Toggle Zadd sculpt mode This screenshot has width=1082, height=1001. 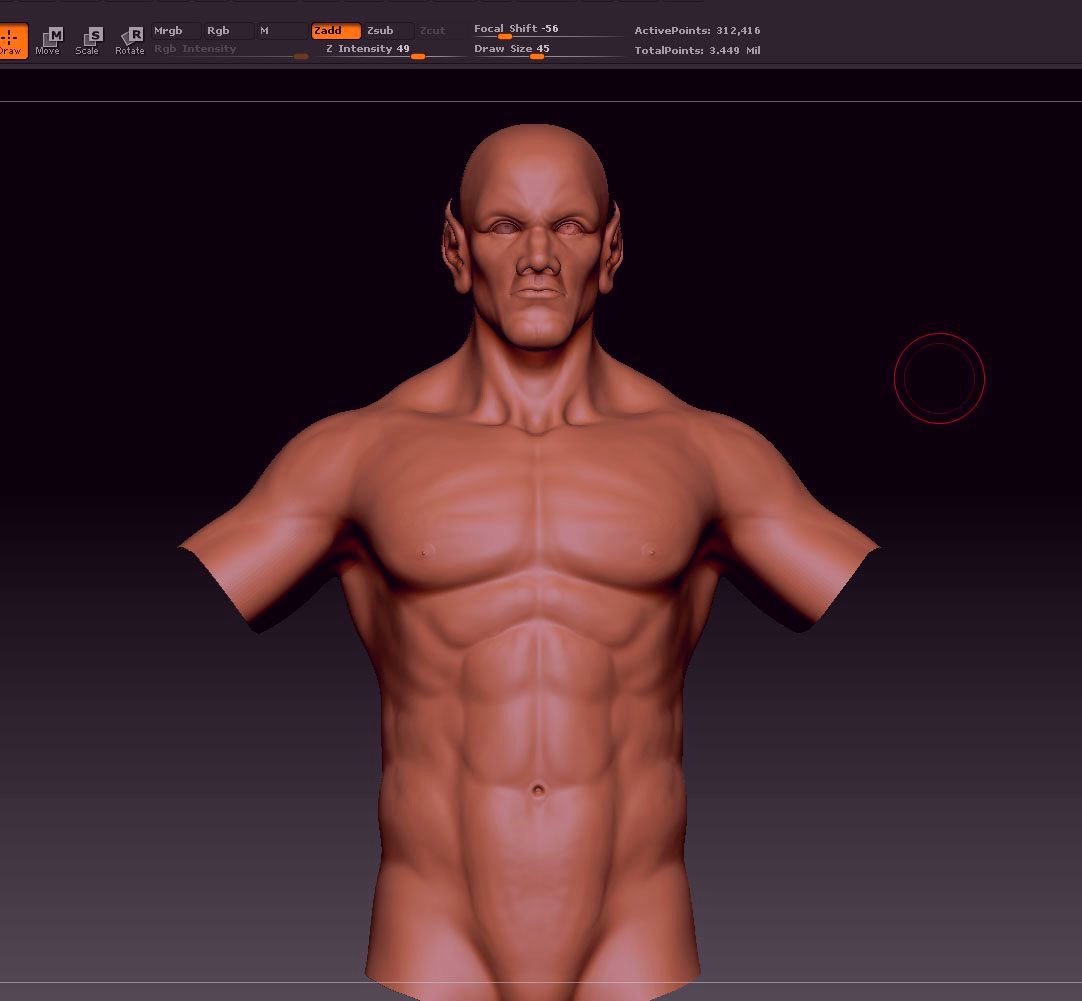pyautogui.click(x=335, y=30)
